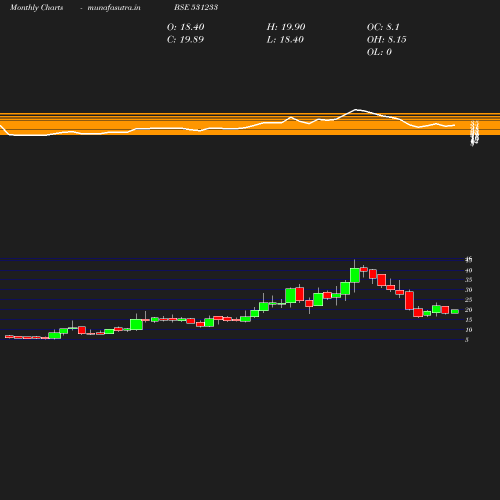
Task: Click the 'OC: 8.1' value
Action: tap(383, 27)
